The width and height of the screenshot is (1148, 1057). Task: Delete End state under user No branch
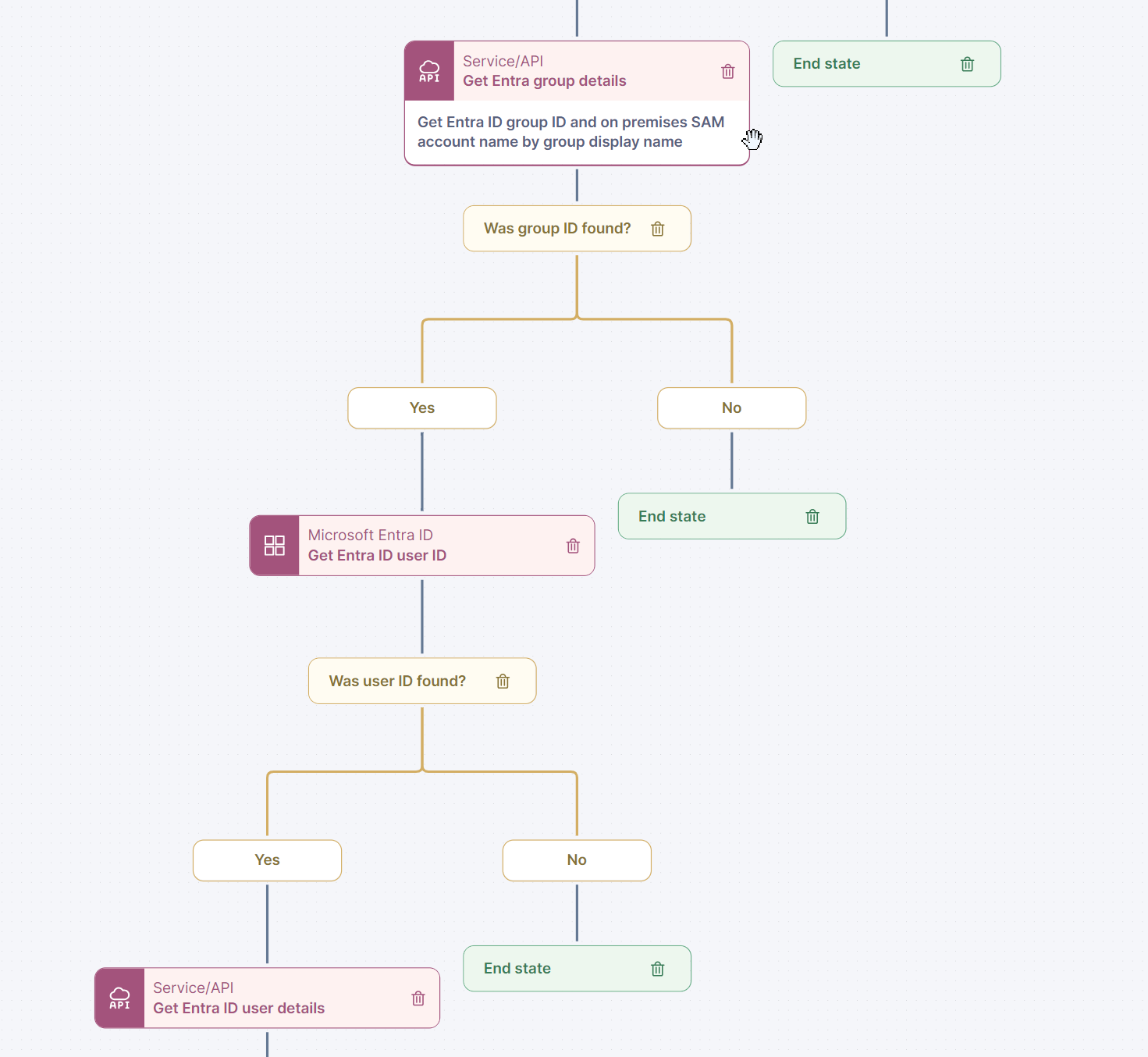(x=658, y=969)
